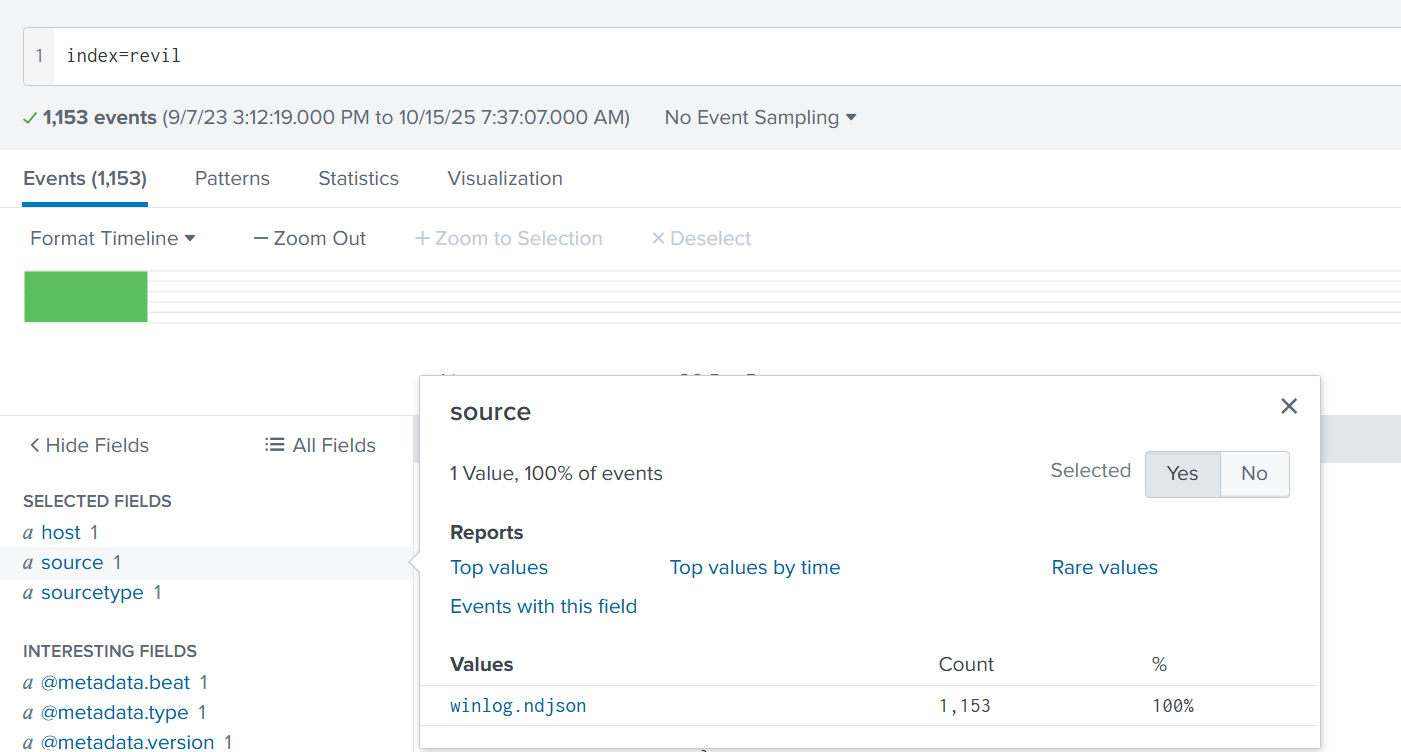
Task: Click the Zoom Out timeline button
Action: click(x=310, y=238)
